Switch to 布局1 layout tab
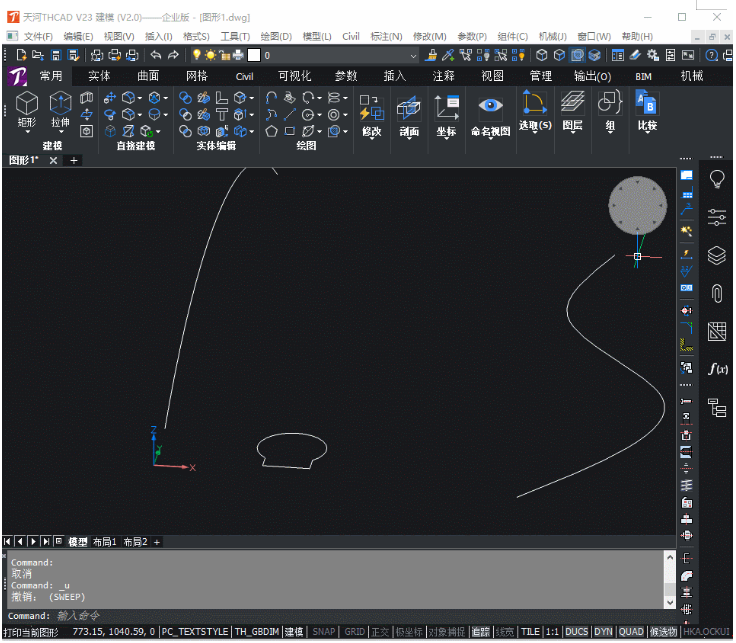 [x=105, y=542]
